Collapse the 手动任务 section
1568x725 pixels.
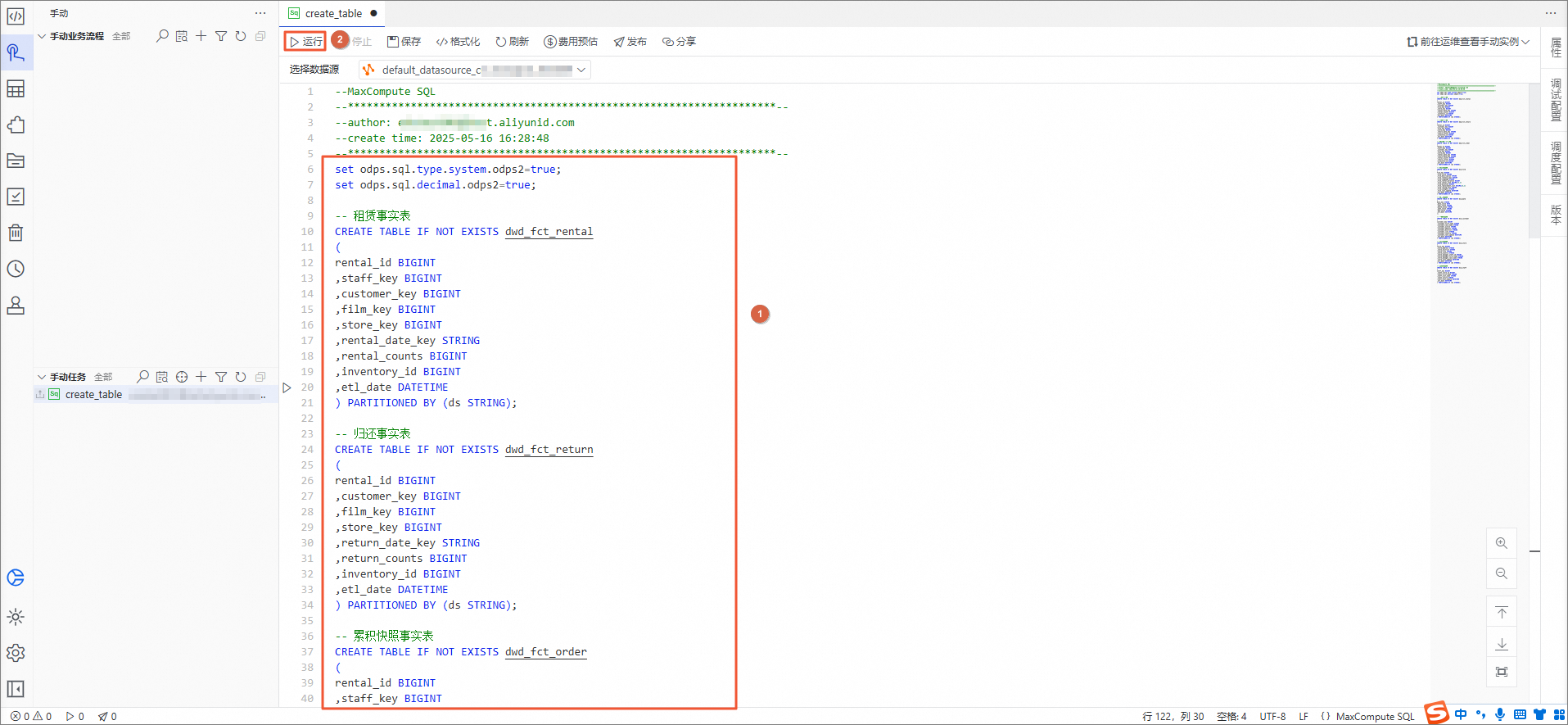(x=42, y=377)
